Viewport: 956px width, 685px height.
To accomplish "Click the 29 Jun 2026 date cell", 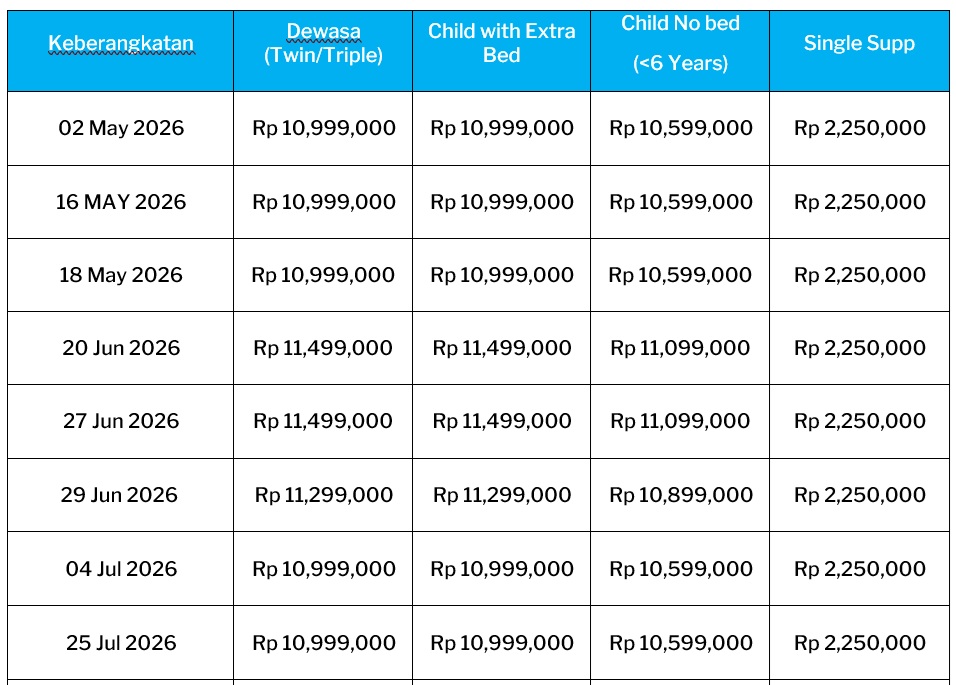I will tap(121, 495).
